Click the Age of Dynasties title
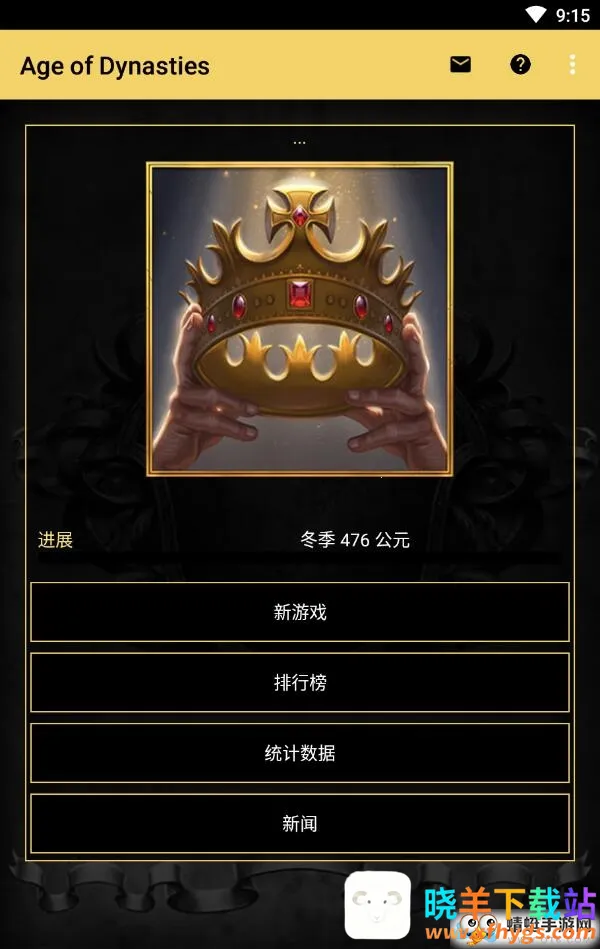Screen dimensions: 600x949 pos(115,66)
